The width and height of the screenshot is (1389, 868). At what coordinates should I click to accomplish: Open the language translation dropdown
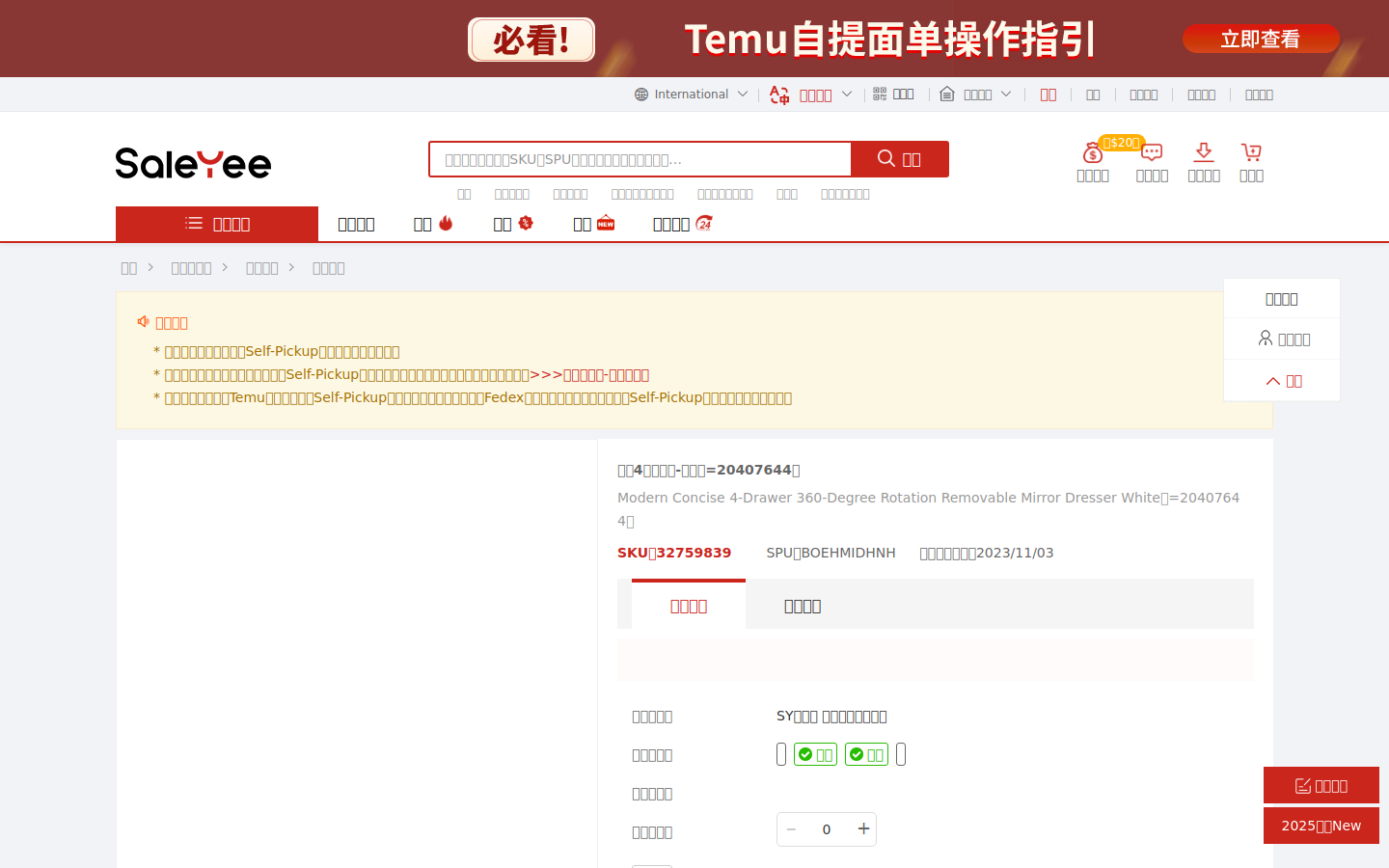pyautogui.click(x=811, y=95)
